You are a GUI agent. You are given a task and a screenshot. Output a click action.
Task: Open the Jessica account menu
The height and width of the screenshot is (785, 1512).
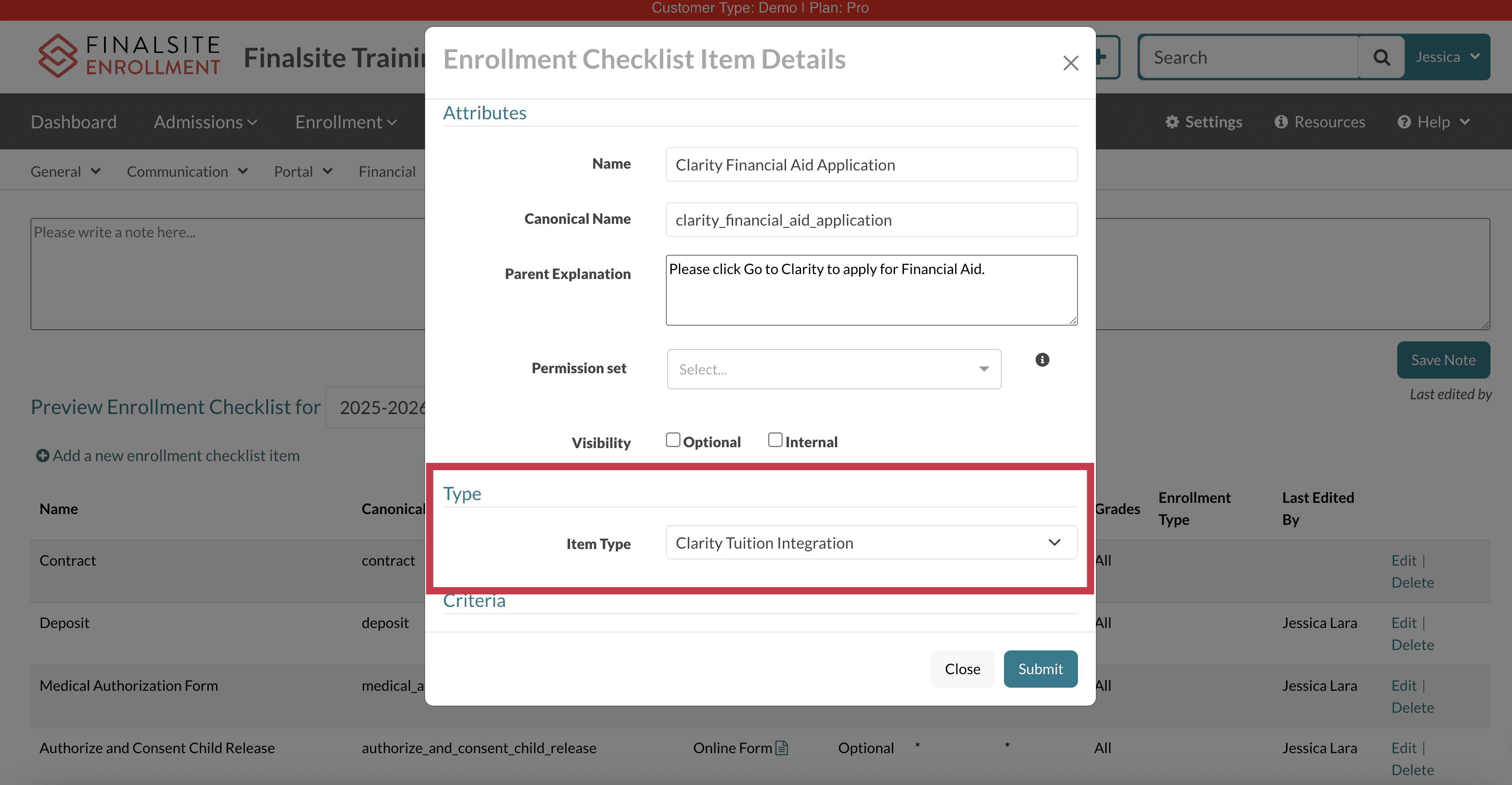coord(1447,57)
